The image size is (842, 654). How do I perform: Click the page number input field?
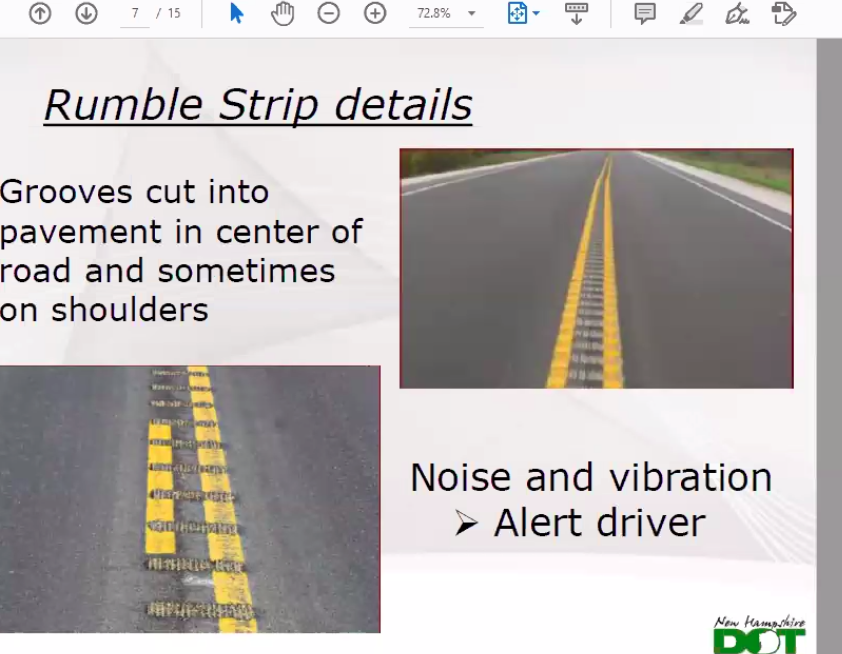pos(134,14)
